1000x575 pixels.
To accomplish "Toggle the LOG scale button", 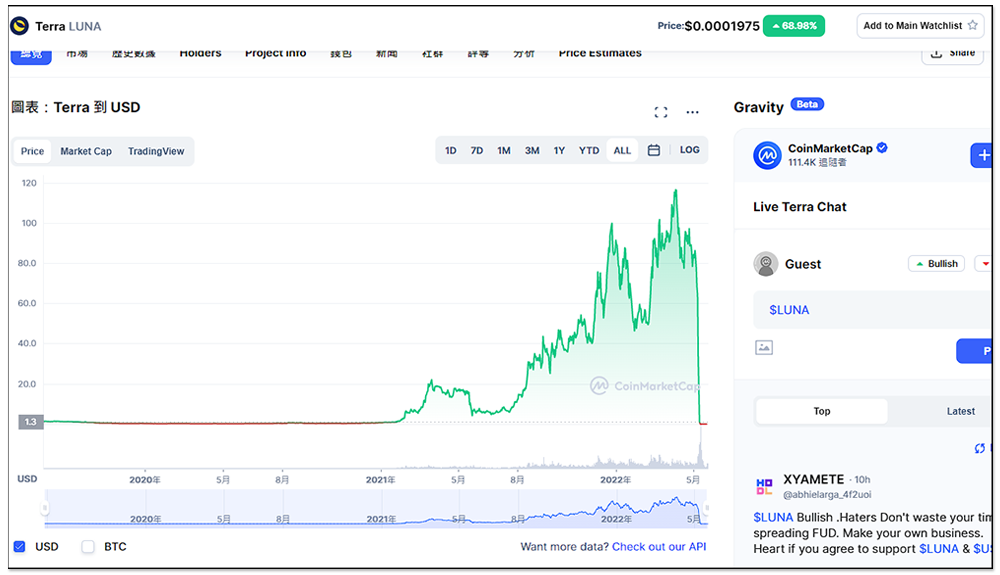I will pyautogui.click(x=689, y=150).
